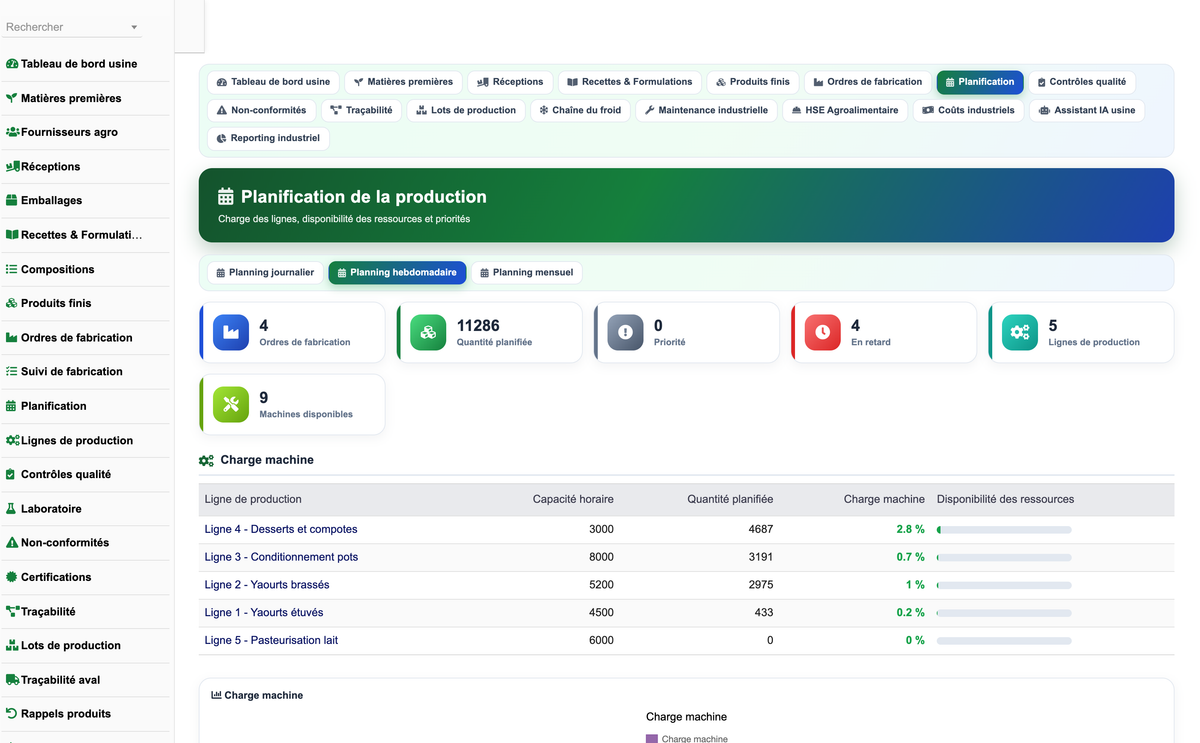Click the Certifications sidebar badge icon
This screenshot has height=743, width=1200.
click(x=12, y=577)
